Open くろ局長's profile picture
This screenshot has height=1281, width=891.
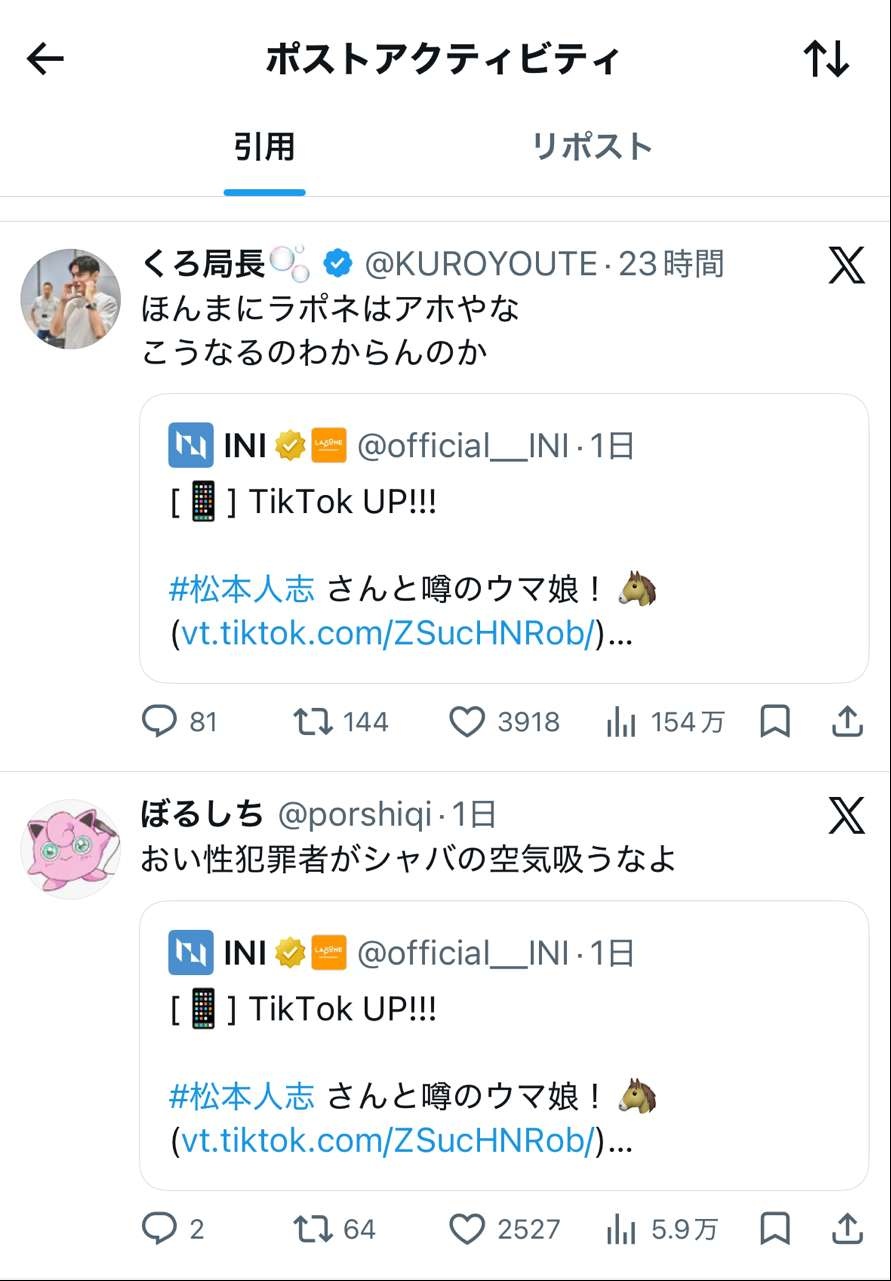point(70,298)
